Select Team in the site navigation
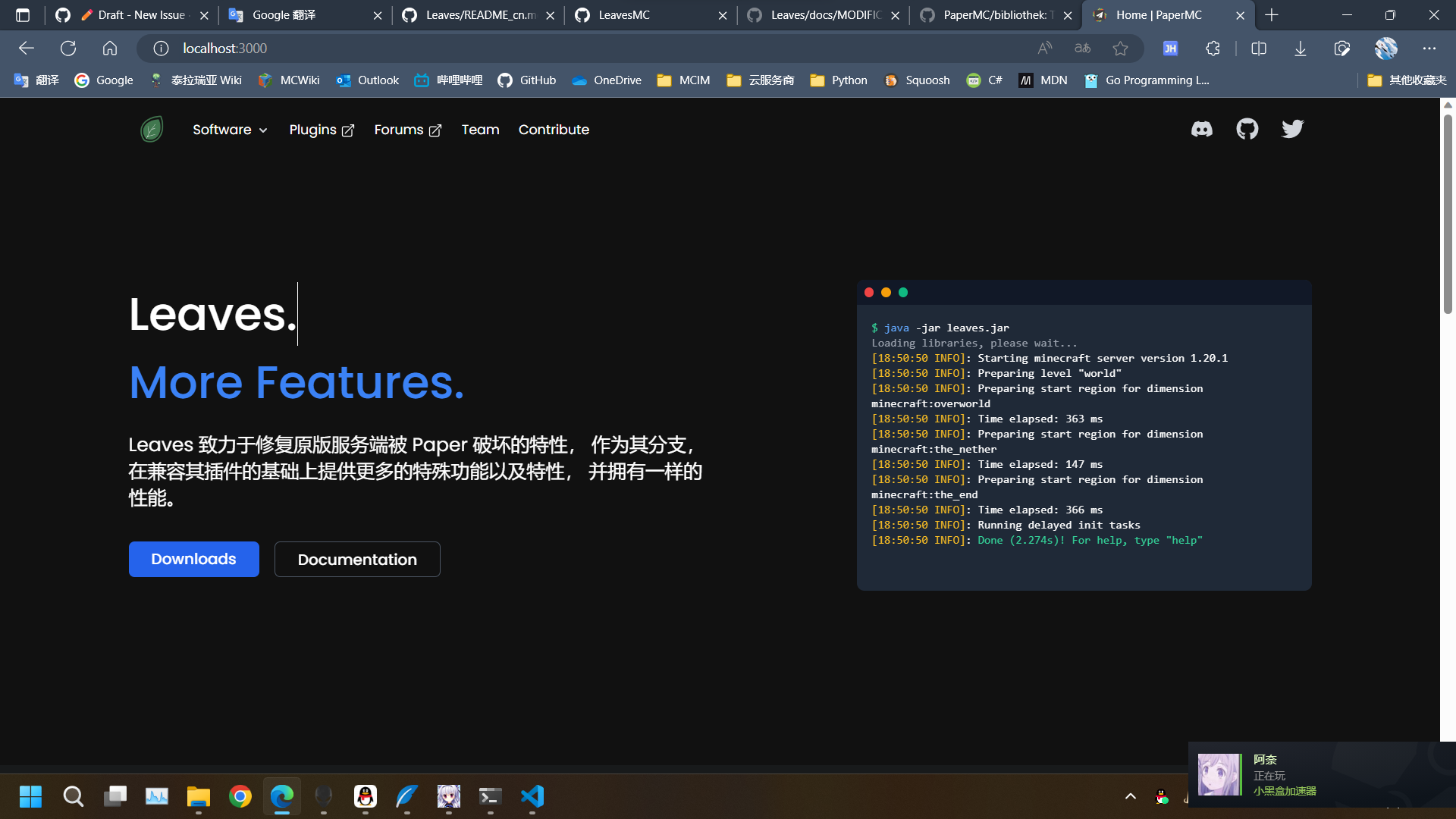 click(479, 130)
